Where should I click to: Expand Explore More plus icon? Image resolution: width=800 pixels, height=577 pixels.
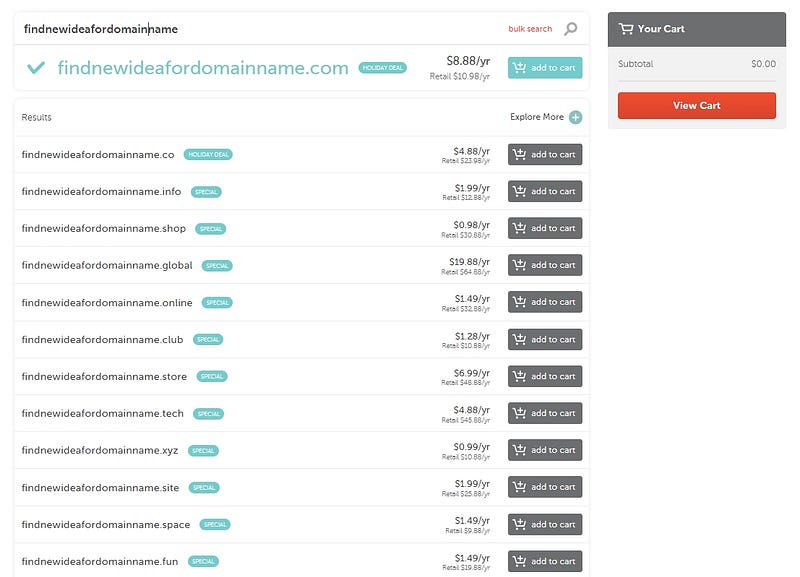tap(576, 117)
